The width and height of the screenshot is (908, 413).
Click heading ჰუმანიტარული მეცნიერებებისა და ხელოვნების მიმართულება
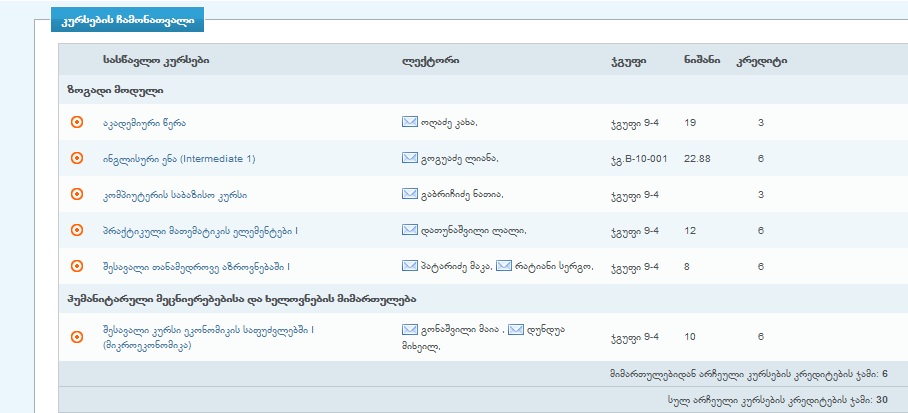[x=241, y=299]
